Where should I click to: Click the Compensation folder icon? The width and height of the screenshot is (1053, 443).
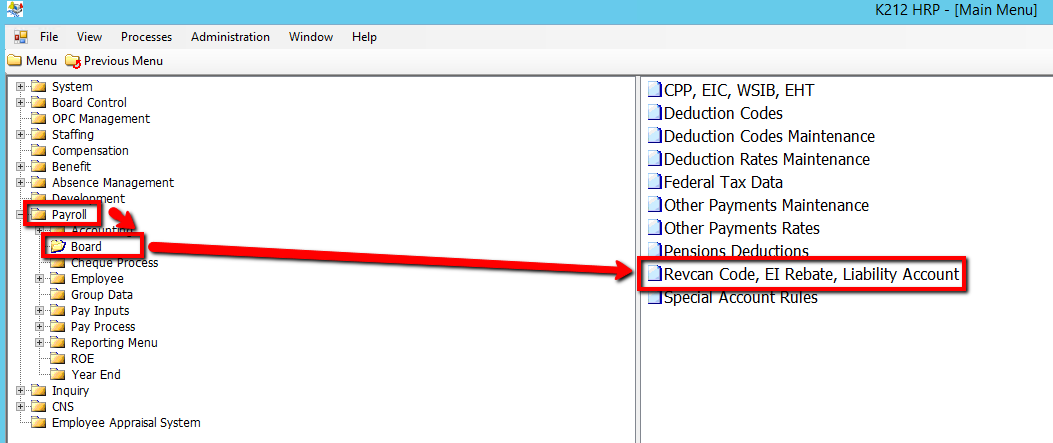39,151
